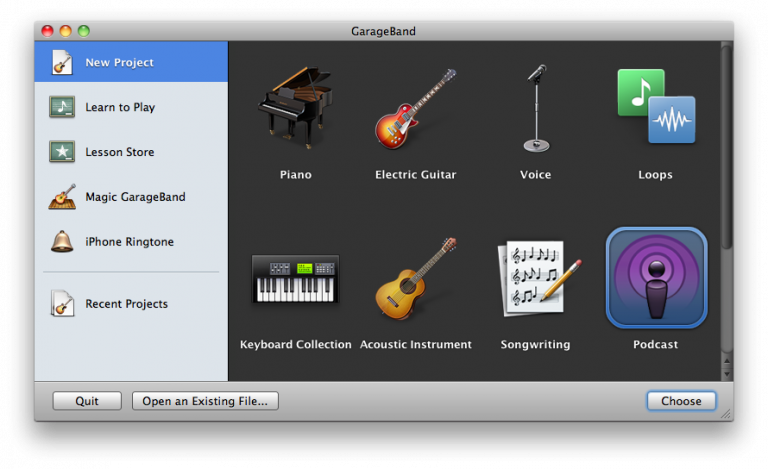Minimize the window with yellow button
This screenshot has height=469, width=768.
66,31
